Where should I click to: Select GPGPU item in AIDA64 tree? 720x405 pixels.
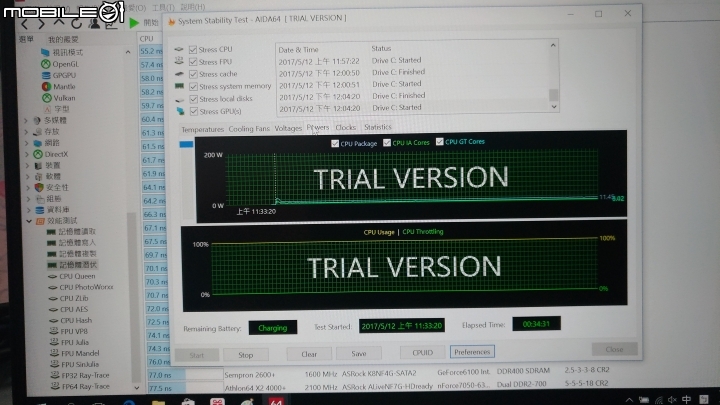[x=64, y=75]
